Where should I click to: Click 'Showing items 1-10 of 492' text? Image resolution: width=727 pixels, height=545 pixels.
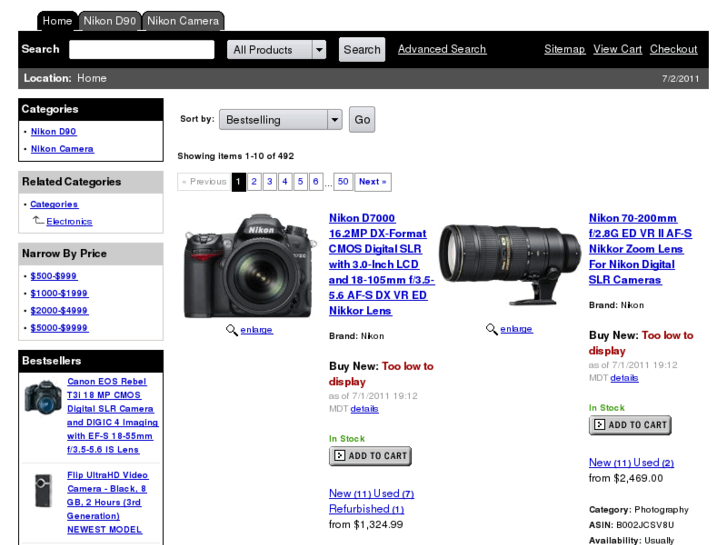coord(236,156)
